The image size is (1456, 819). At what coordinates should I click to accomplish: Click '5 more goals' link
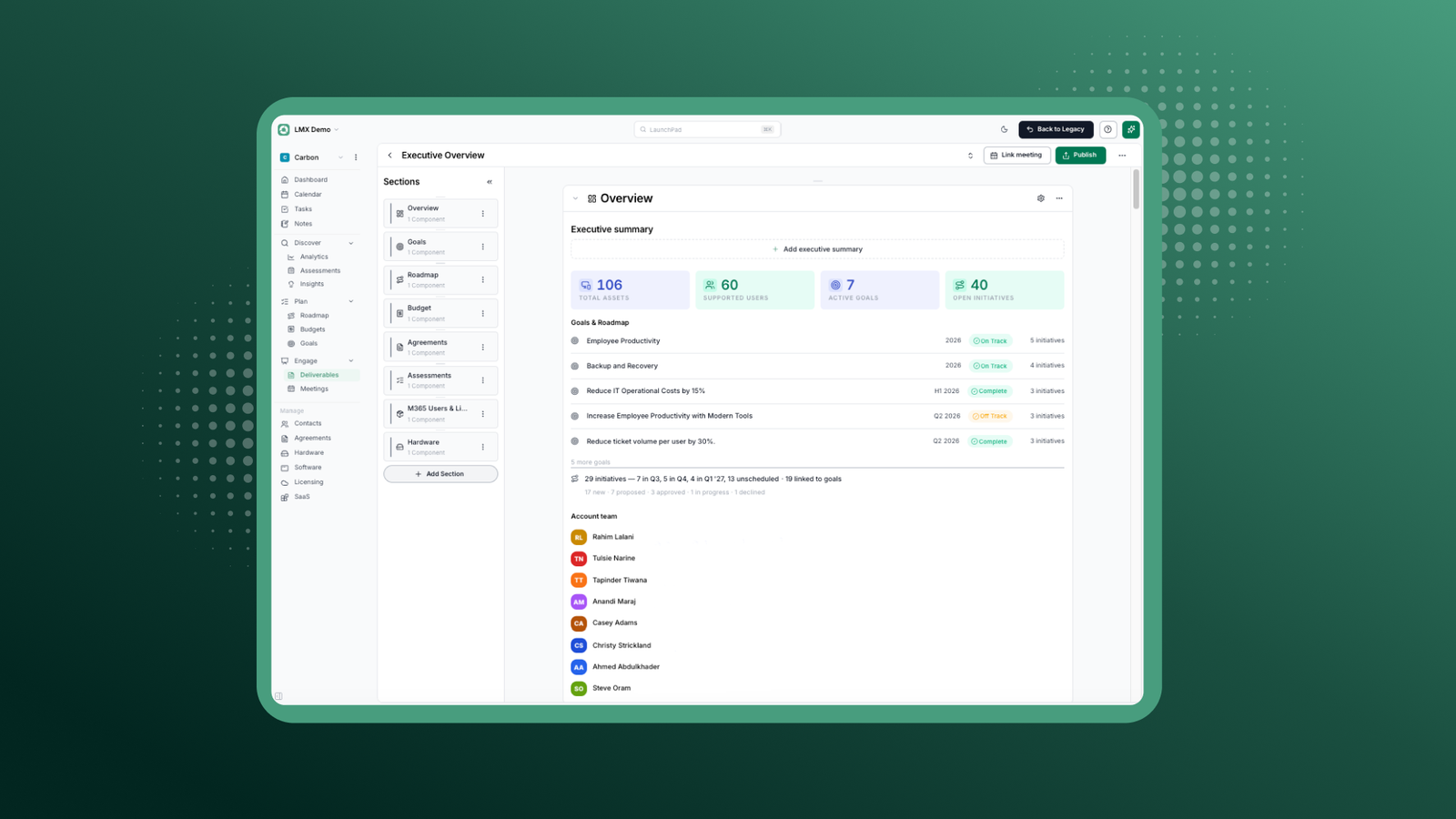click(x=591, y=462)
